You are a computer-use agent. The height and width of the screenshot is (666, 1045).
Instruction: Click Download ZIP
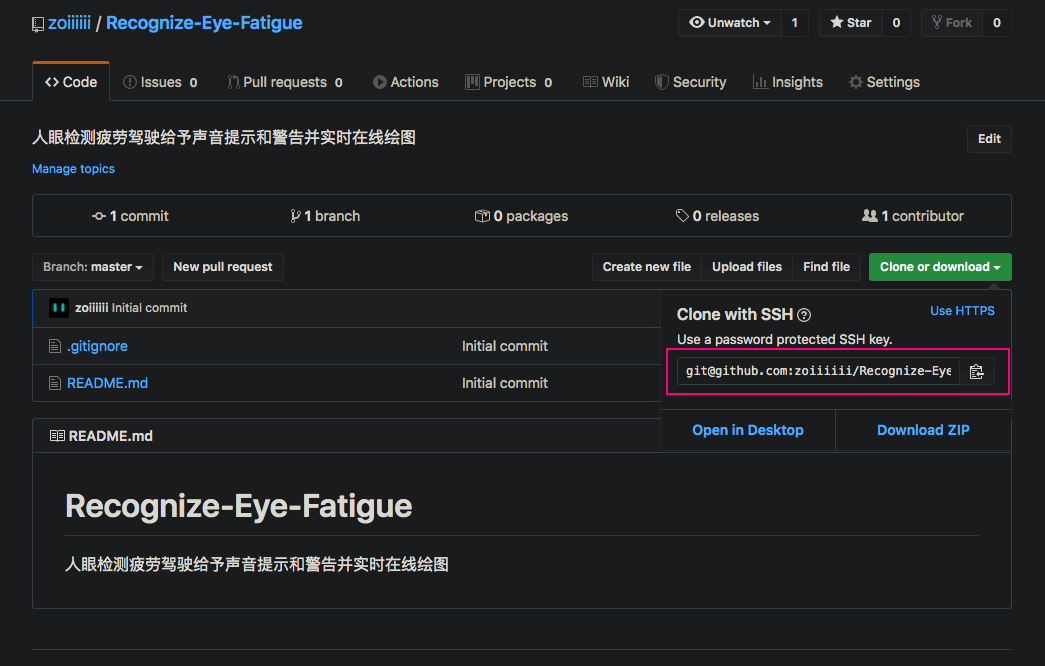[x=923, y=430]
